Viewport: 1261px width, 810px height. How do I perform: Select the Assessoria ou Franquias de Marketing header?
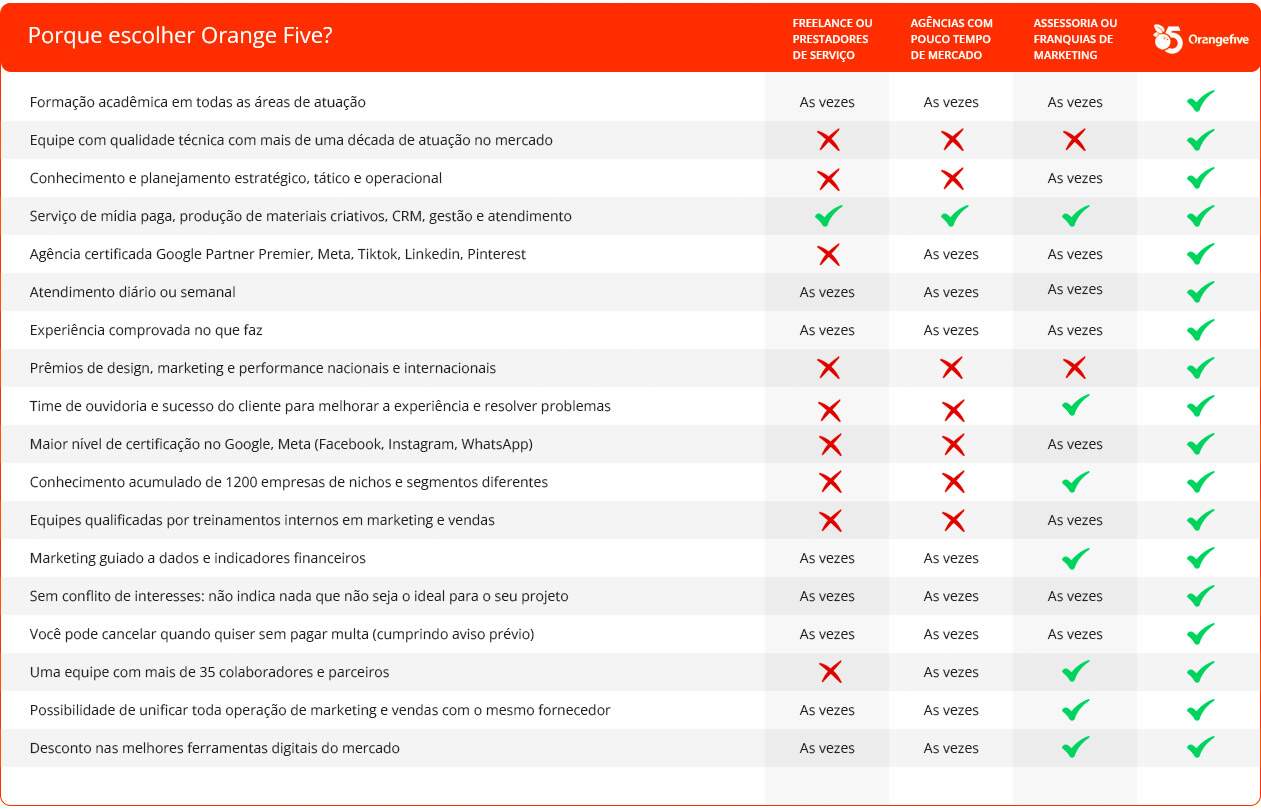1075,39
